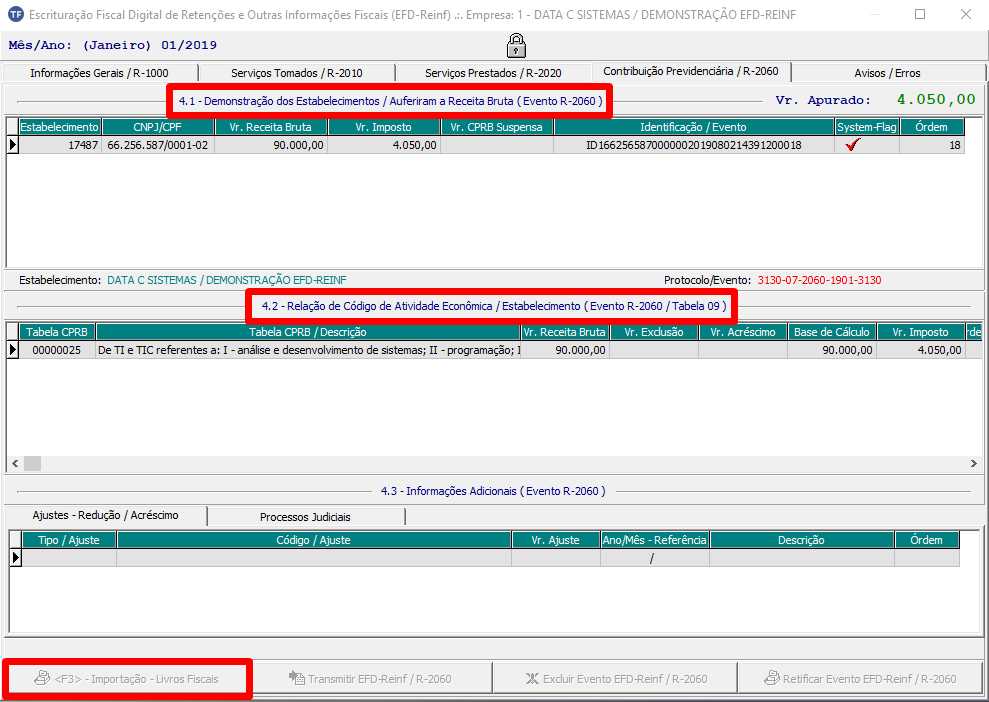The width and height of the screenshot is (989, 702).
Task: Click Base de Cálculo column header
Action: click(832, 332)
